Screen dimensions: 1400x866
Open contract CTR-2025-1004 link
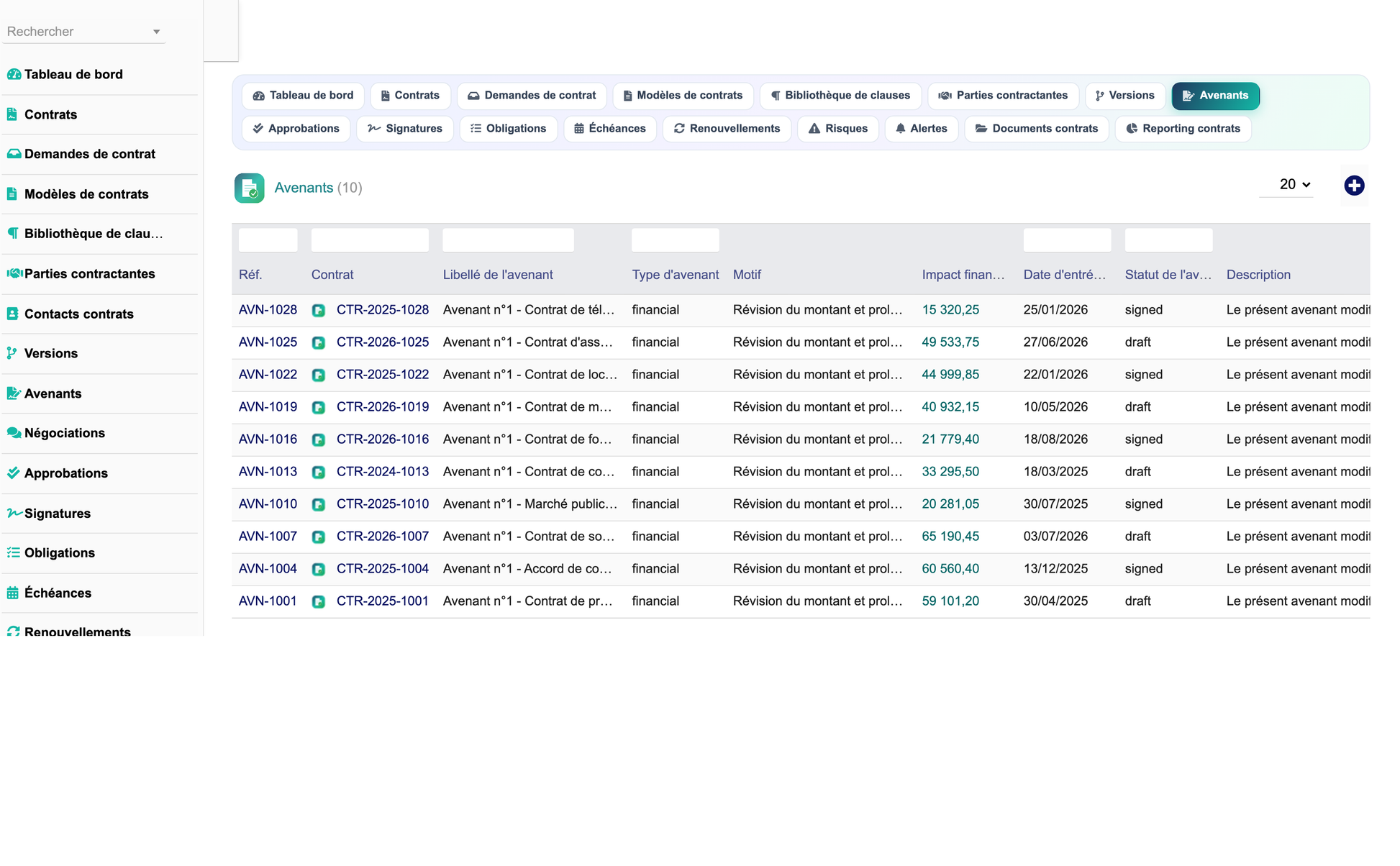click(383, 569)
